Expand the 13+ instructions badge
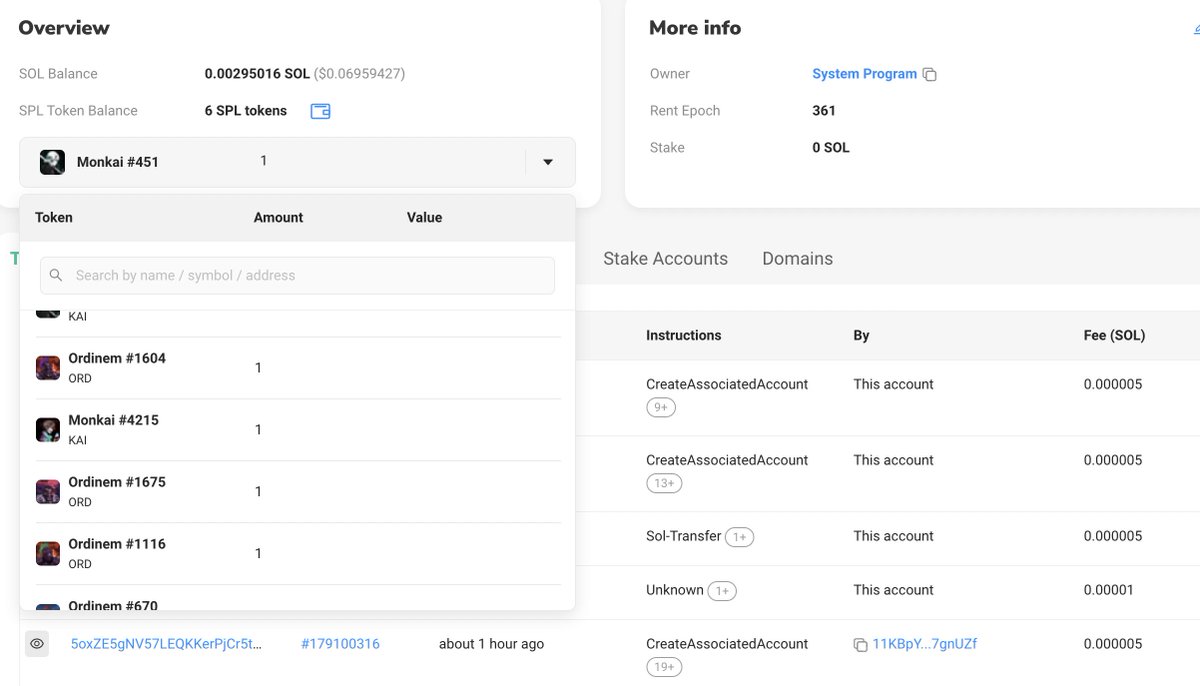Image resolution: width=1200 pixels, height=686 pixels. 664,483
